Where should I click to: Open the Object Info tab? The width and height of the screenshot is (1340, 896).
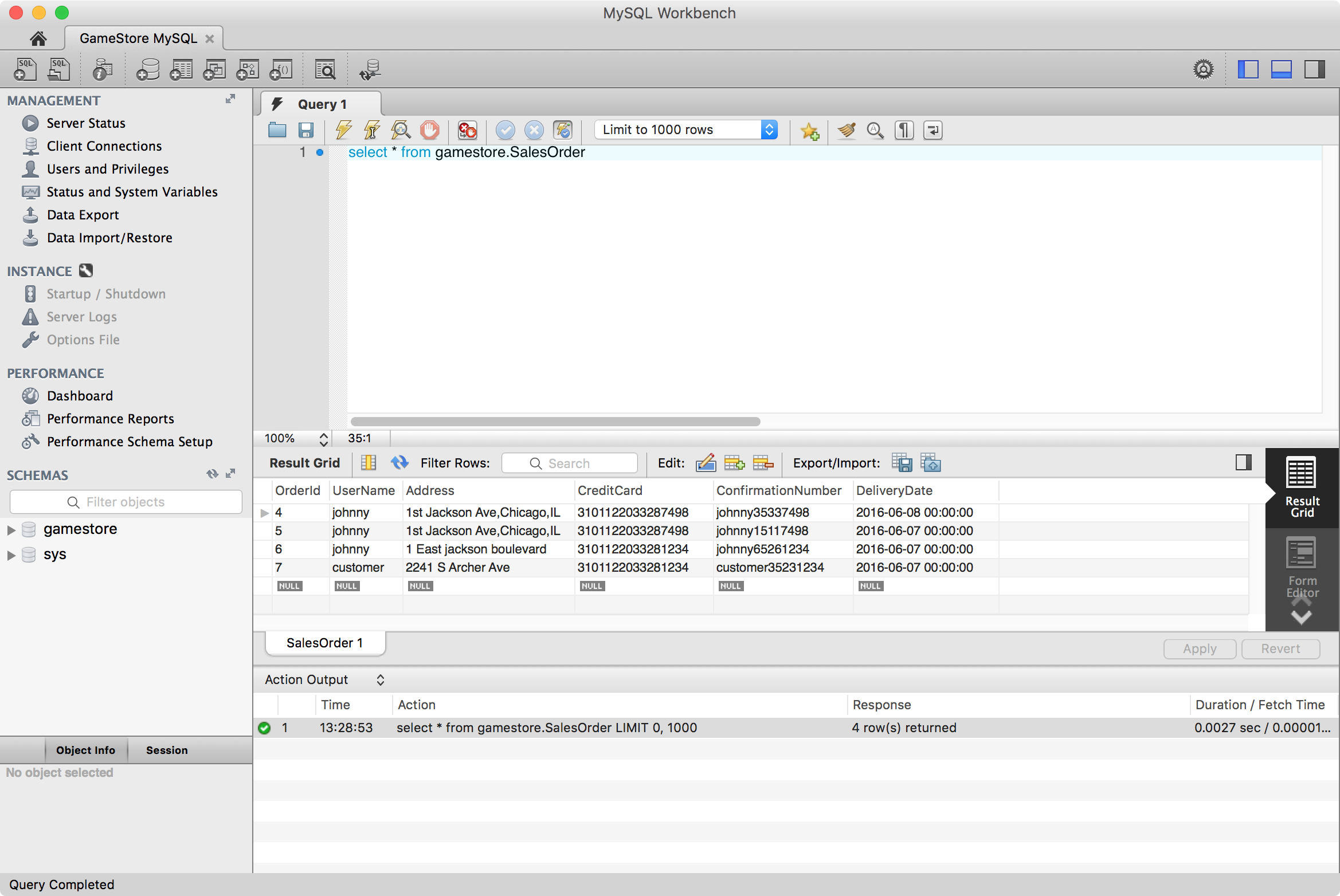coord(85,750)
